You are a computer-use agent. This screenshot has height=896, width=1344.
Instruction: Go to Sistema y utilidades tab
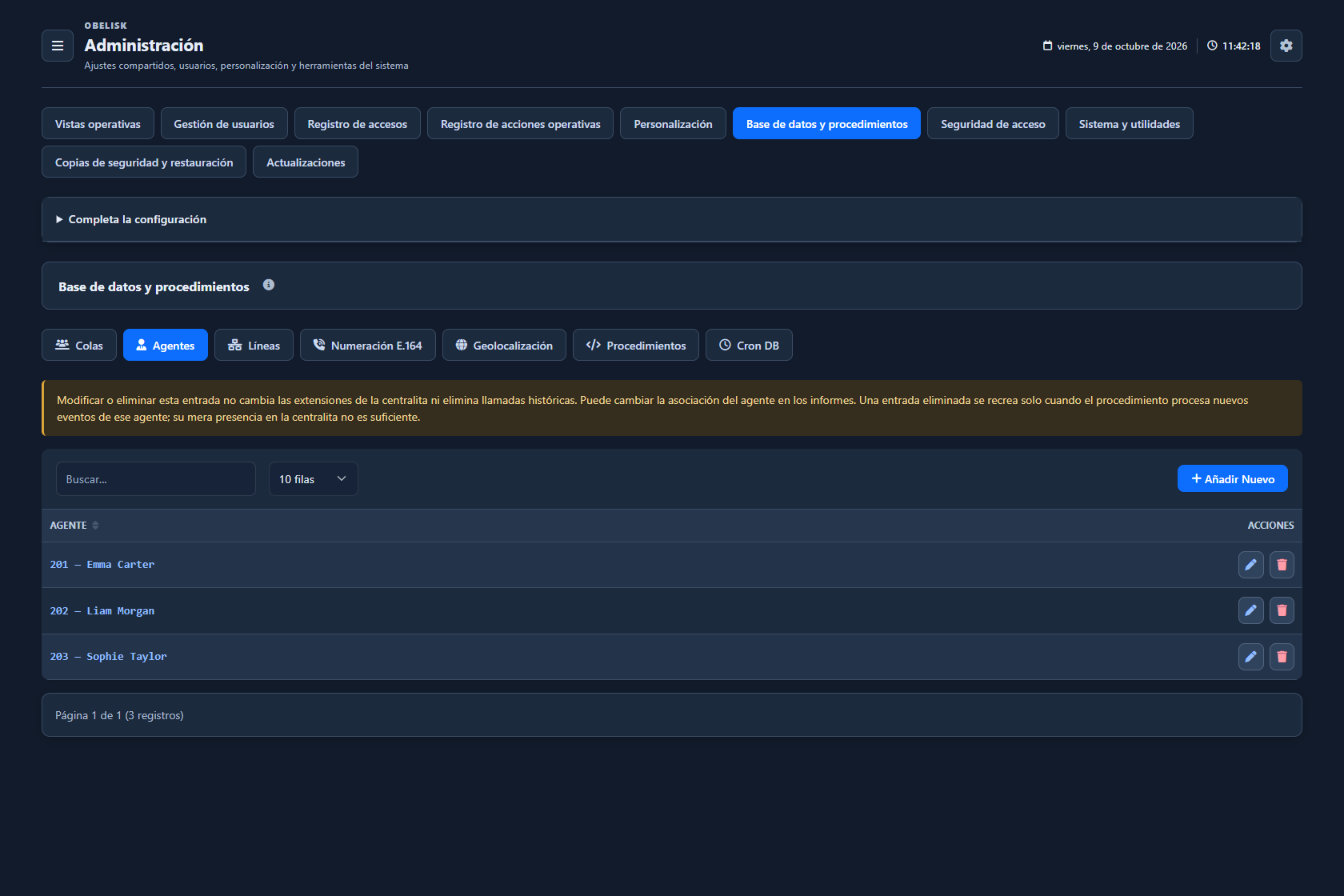pos(1130,123)
